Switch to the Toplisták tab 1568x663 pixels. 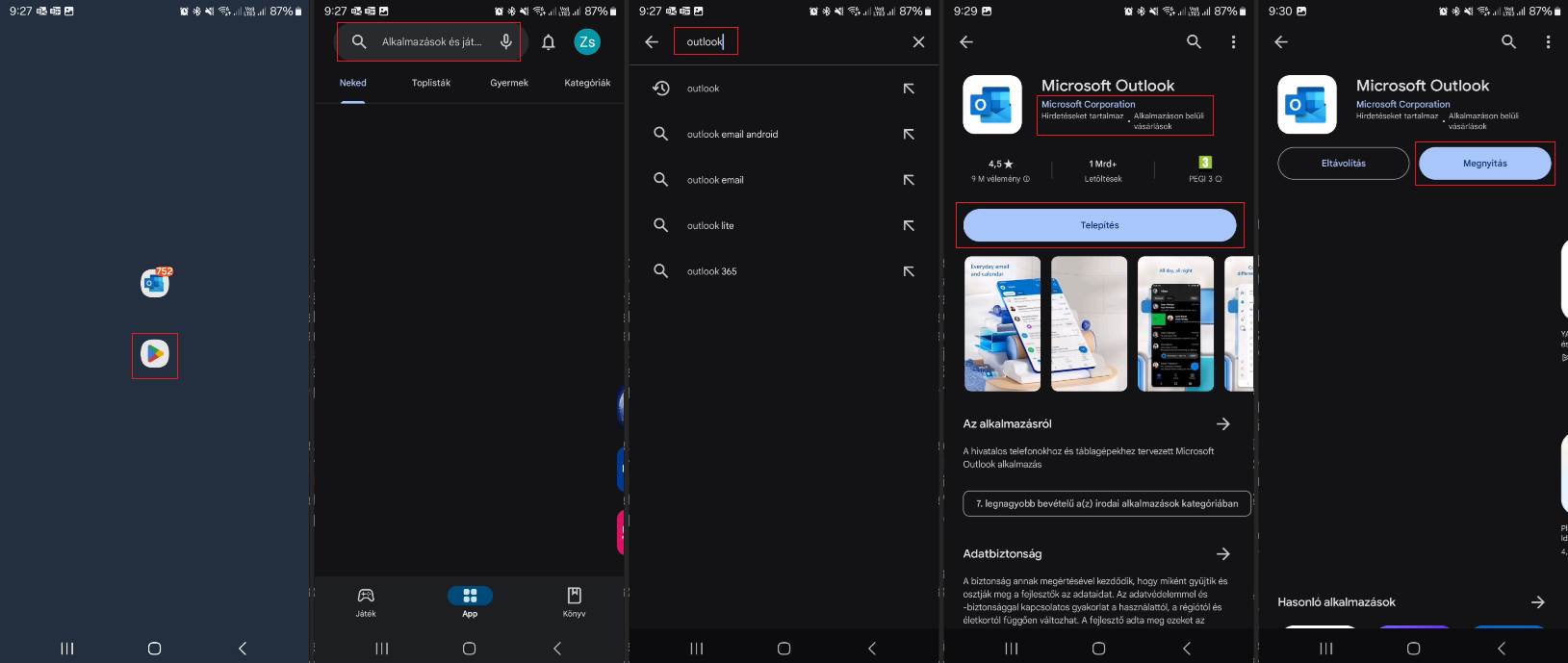(x=431, y=83)
